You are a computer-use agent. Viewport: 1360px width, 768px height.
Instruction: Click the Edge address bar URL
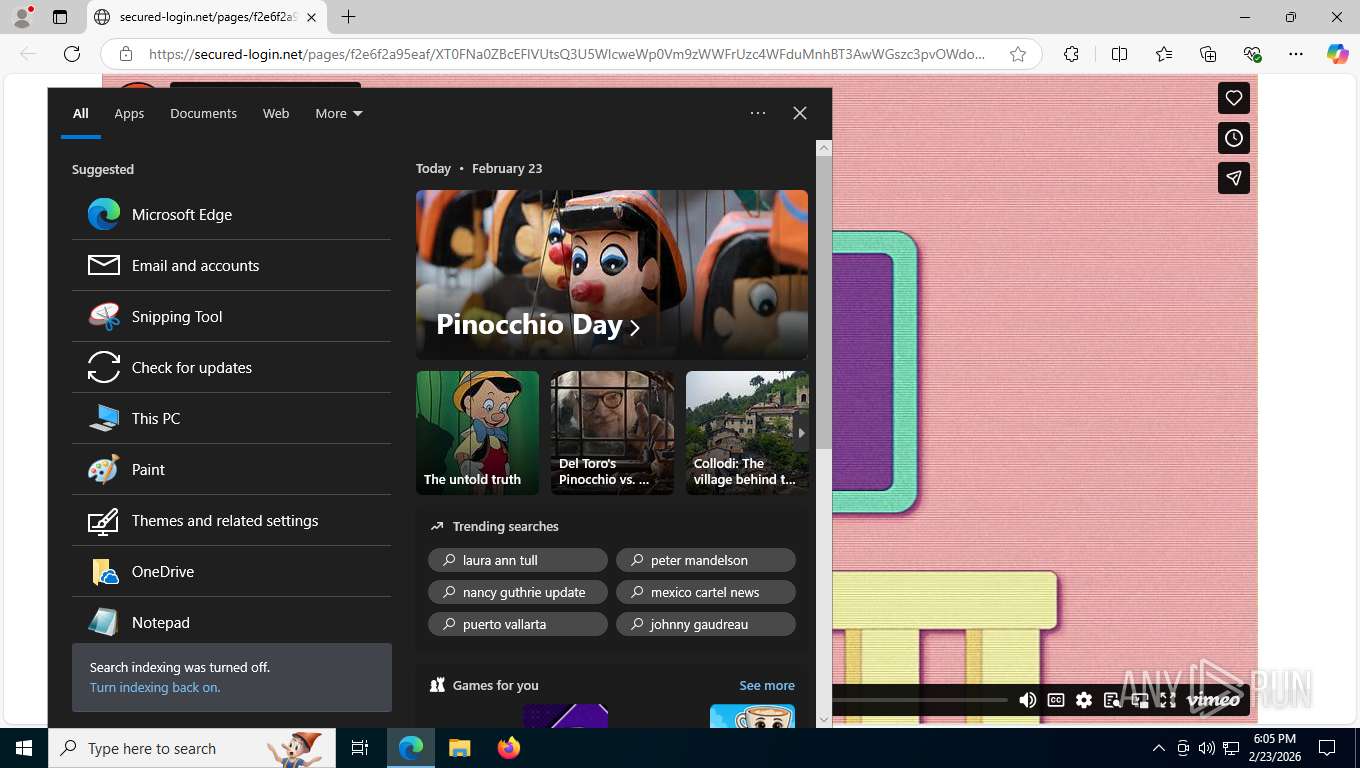coord(566,54)
